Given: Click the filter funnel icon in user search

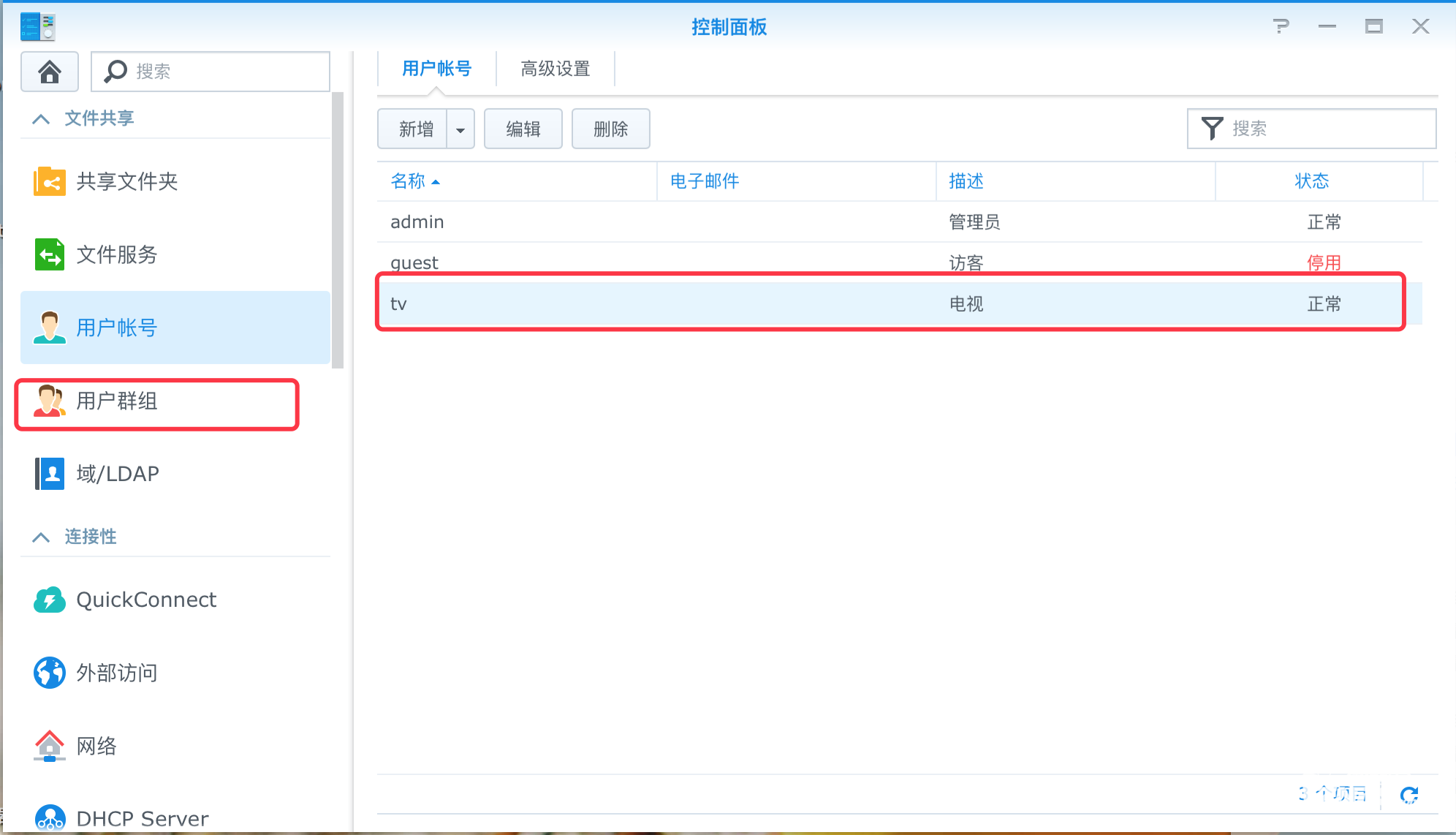Looking at the screenshot, I should click(x=1212, y=129).
